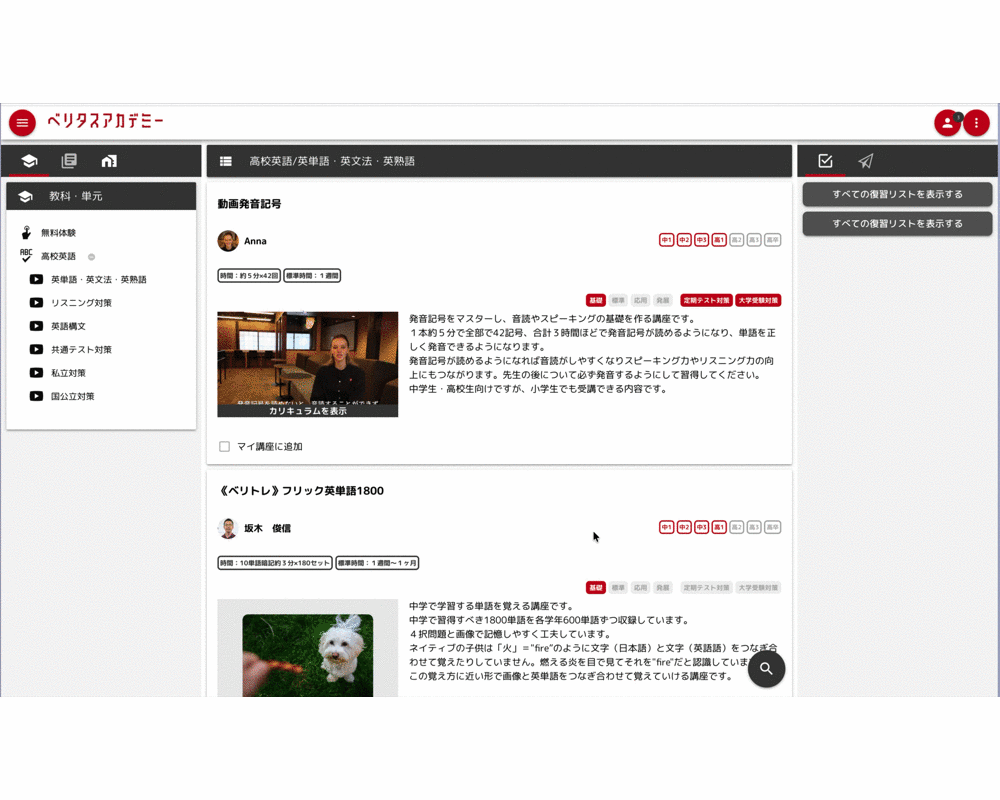The width and height of the screenshot is (1000, 800).
Task: Open 共通テスト対策 course category
Action: click(x=81, y=350)
